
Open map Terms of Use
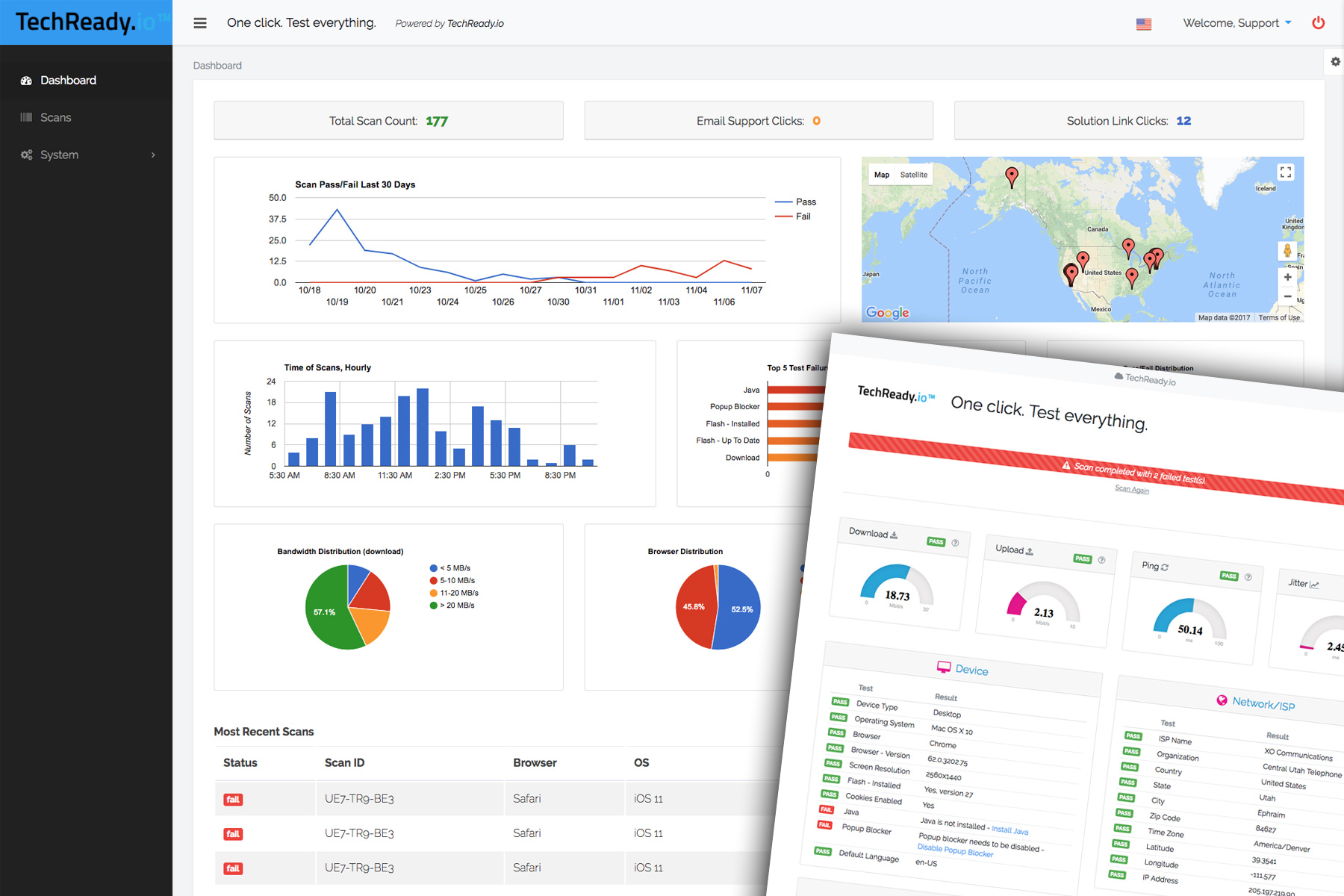pos(1279,318)
